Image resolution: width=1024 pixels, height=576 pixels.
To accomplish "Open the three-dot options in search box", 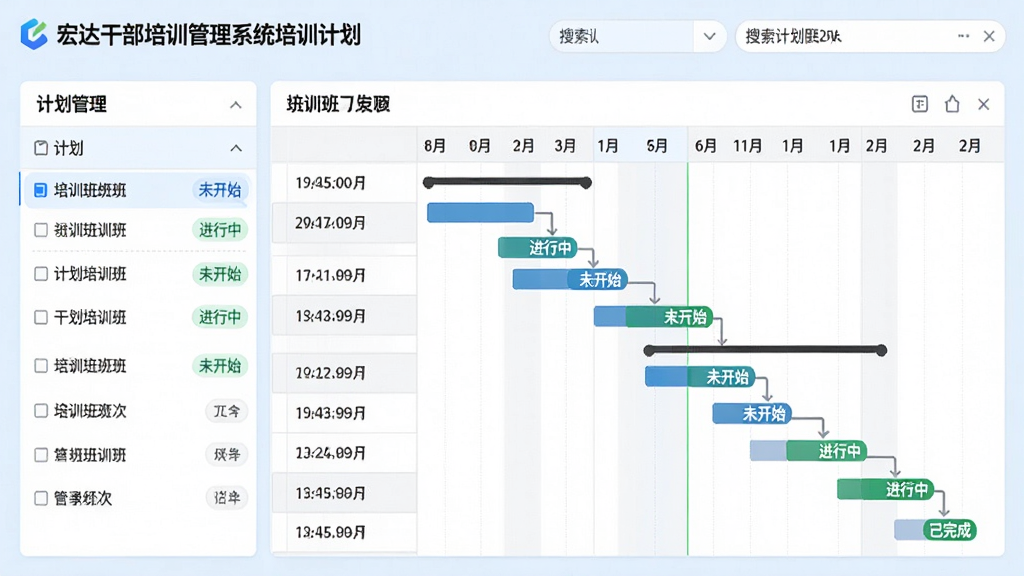I will (x=963, y=37).
